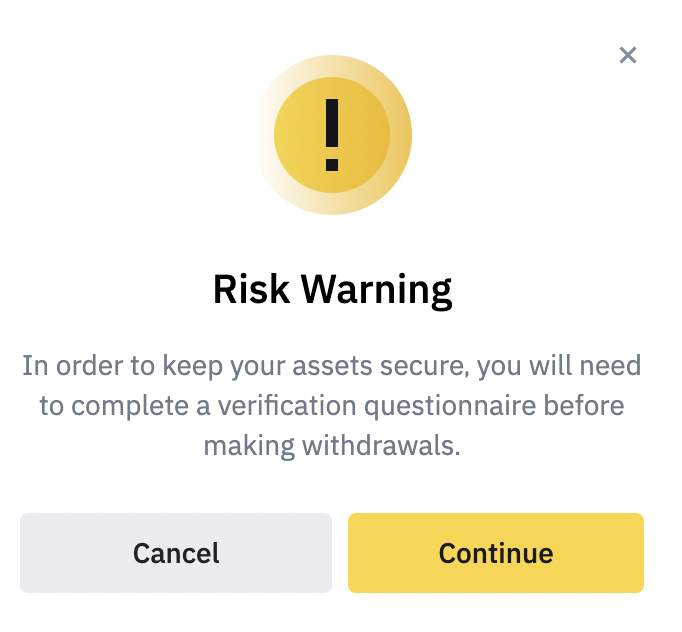Screen dimensions: 682x632
Task: Exit the popup using the close icon
Action: point(627,55)
